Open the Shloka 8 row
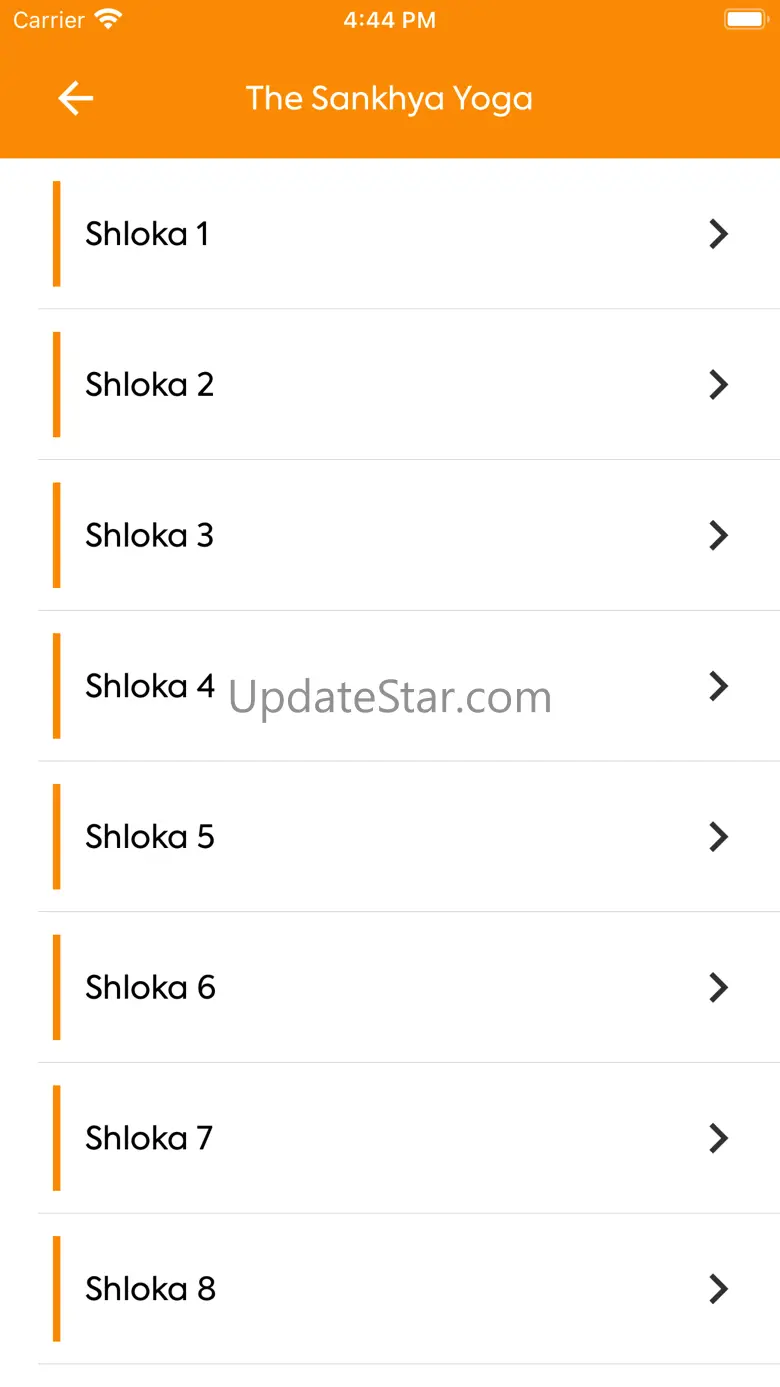The image size is (780, 1387). click(409, 1289)
